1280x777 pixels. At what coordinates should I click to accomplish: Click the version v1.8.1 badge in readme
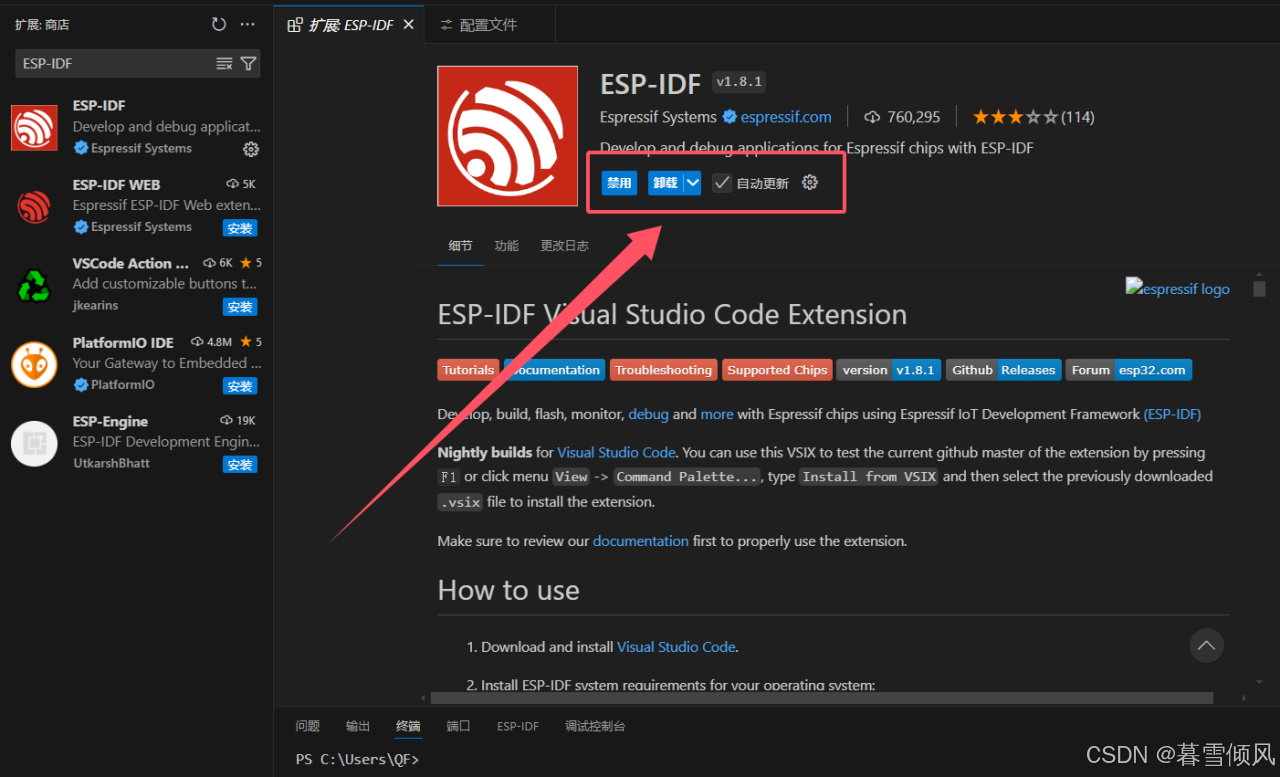pos(888,370)
